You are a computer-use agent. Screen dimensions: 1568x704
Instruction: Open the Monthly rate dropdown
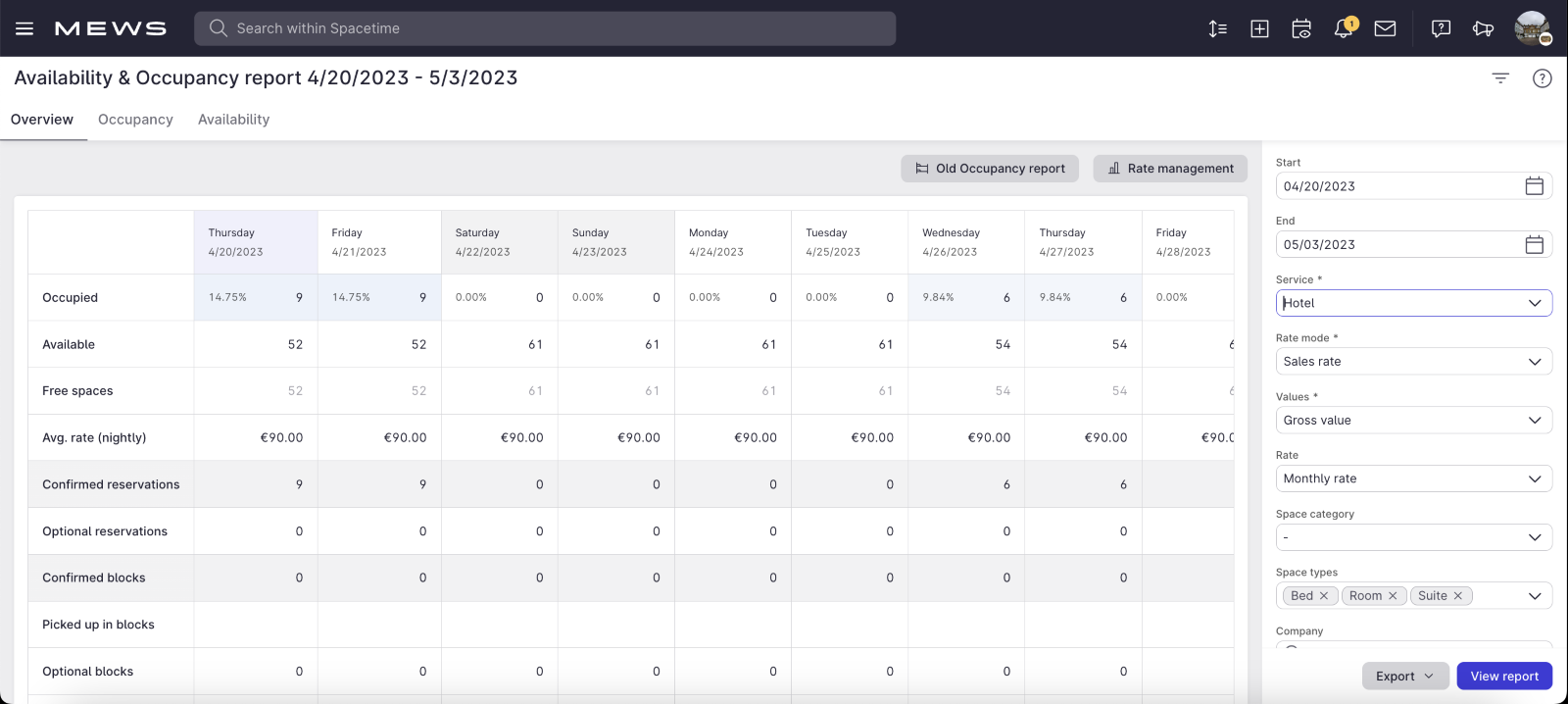pyautogui.click(x=1413, y=478)
